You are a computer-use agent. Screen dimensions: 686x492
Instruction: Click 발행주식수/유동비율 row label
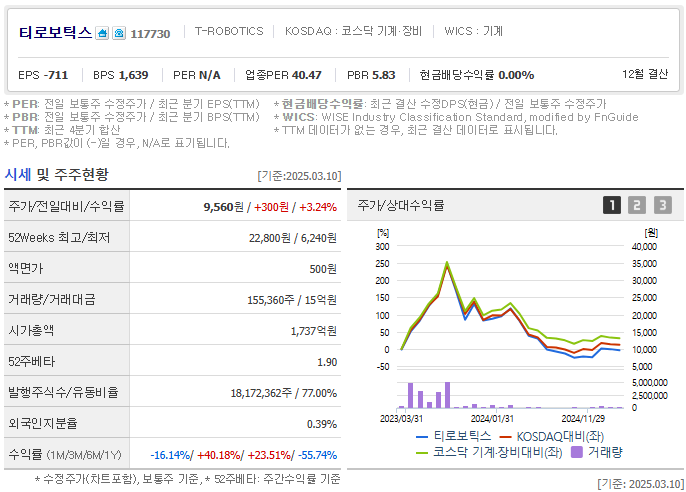tap(63, 392)
